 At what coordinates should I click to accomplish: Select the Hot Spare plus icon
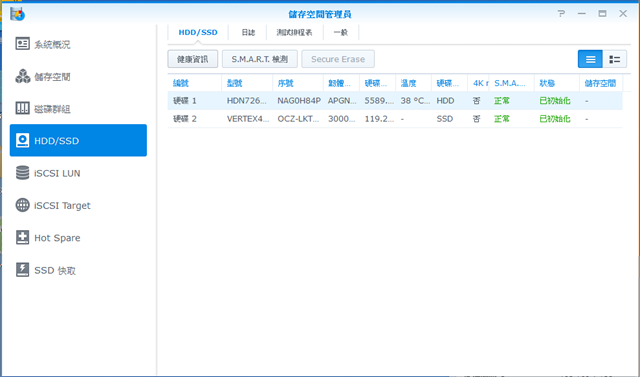point(22,237)
